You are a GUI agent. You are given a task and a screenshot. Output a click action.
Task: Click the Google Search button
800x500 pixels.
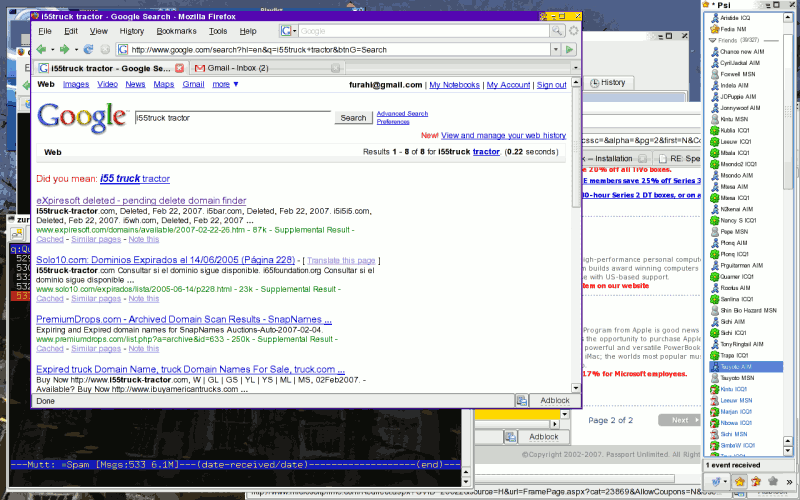coord(353,118)
